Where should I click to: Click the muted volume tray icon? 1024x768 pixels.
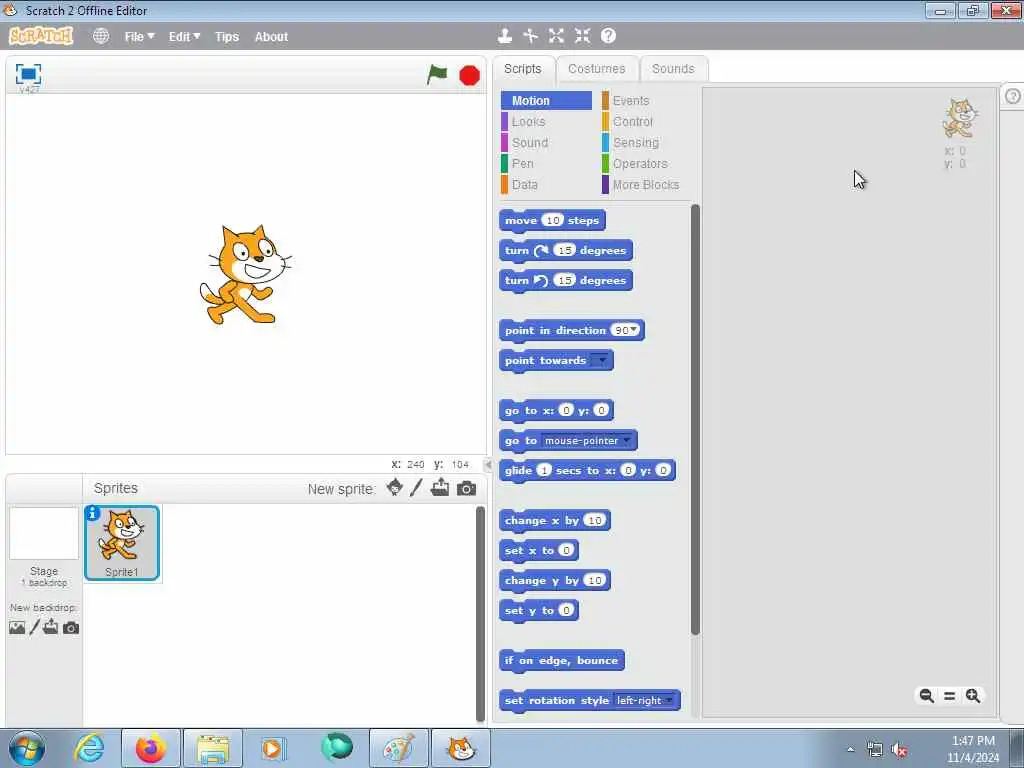tap(900, 750)
